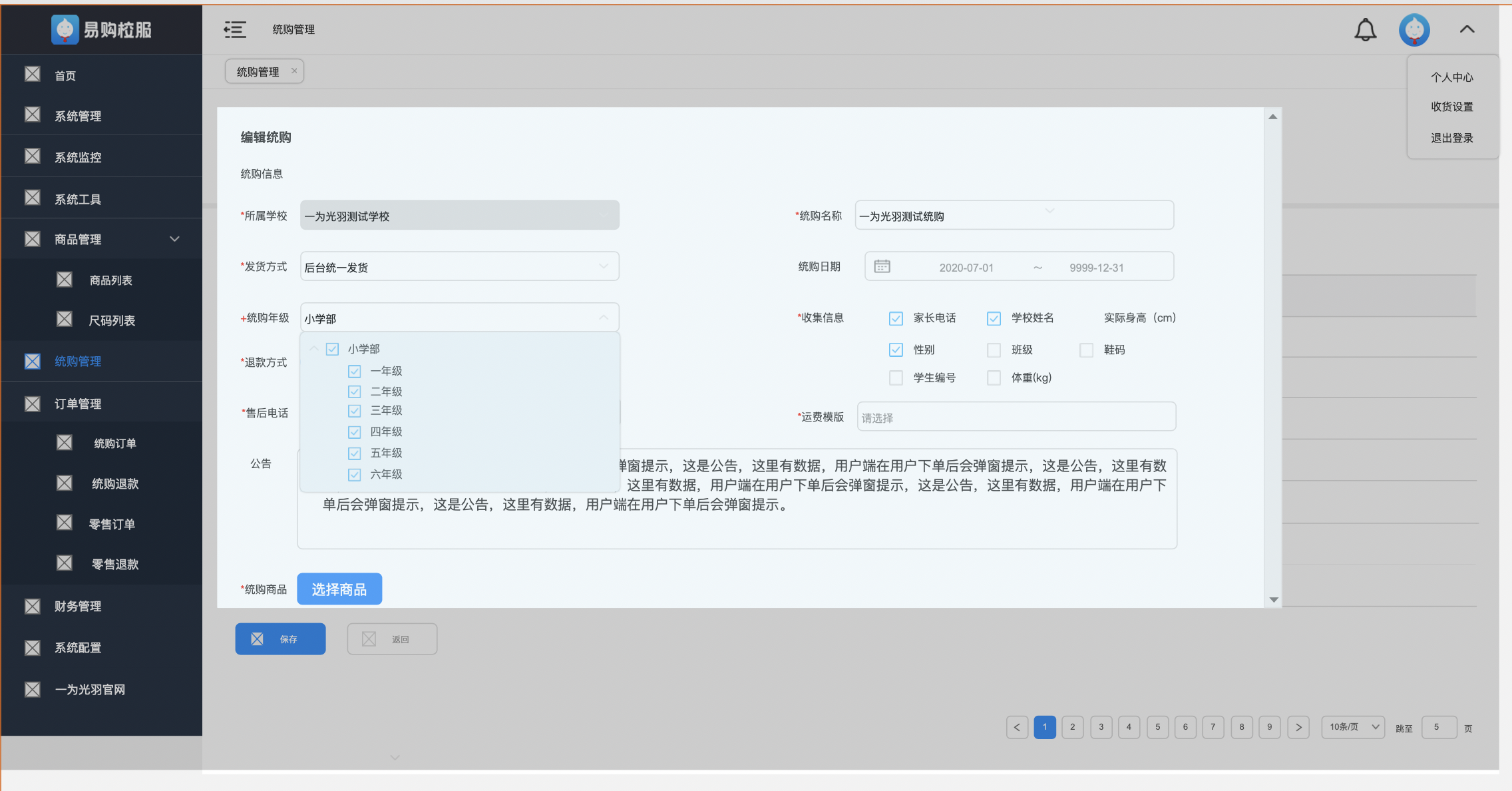Open the notification bell
Screen dimensions: 1512x791
pos(1365,30)
